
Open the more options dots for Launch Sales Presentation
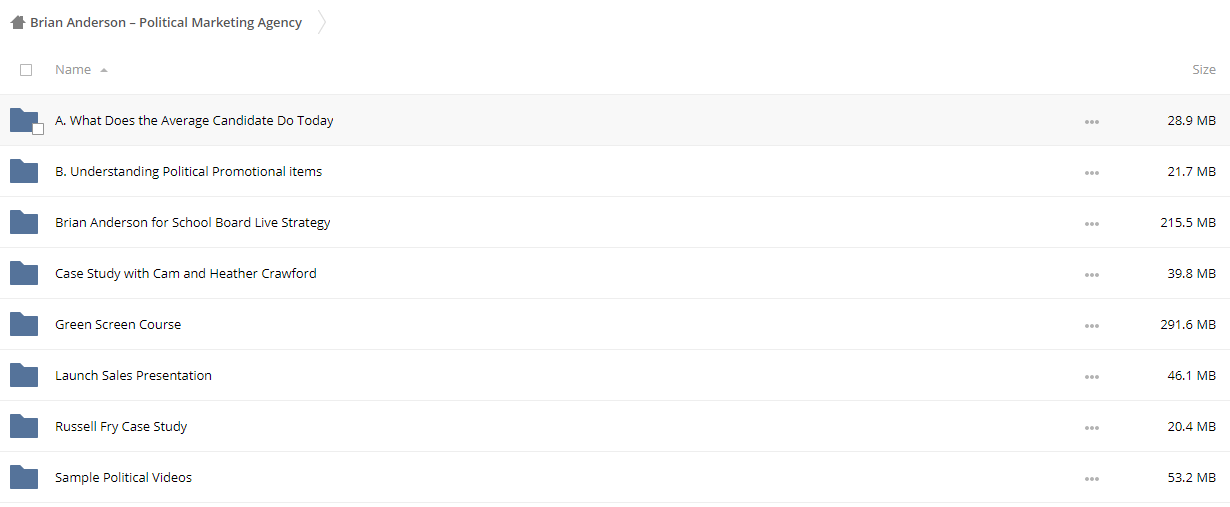pos(1091,377)
